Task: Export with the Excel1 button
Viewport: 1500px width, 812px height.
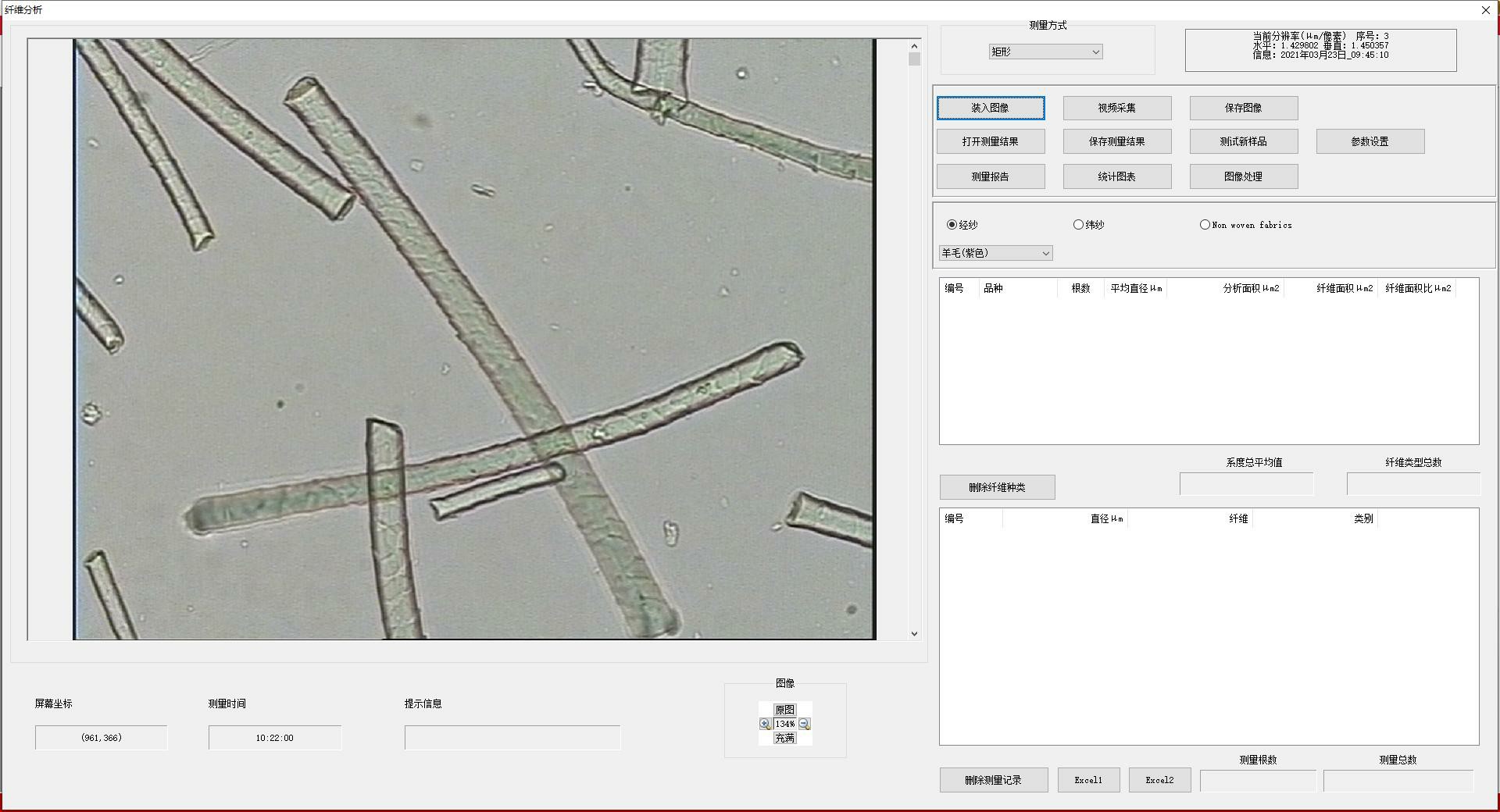Action: (1088, 780)
